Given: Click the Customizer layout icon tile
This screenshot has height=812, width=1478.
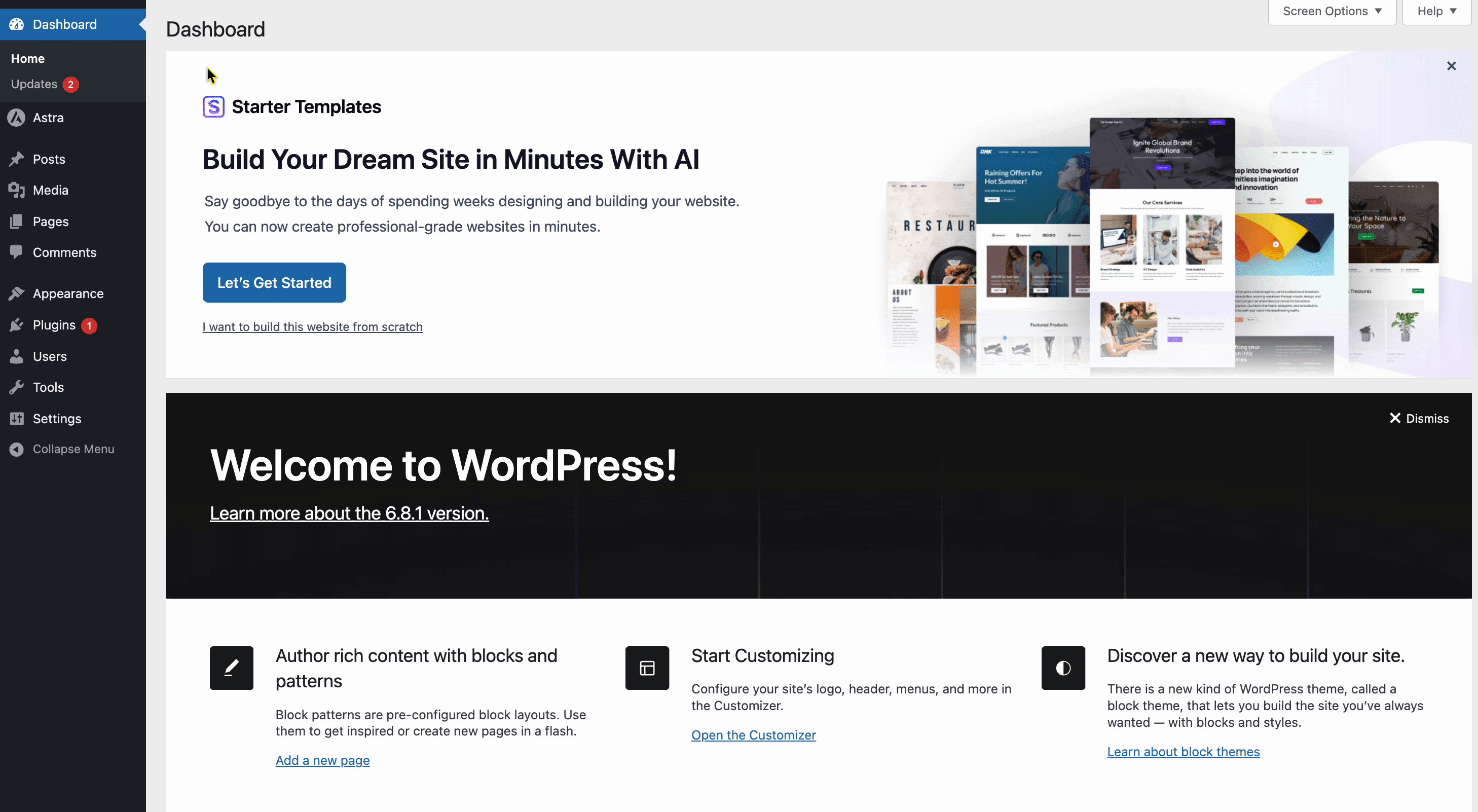Looking at the screenshot, I should click(x=647, y=668).
